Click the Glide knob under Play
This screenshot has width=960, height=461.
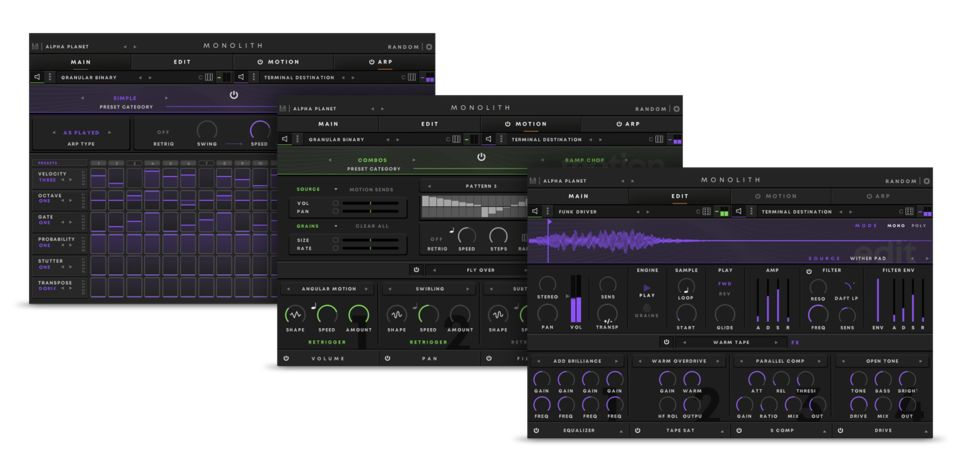[x=725, y=313]
